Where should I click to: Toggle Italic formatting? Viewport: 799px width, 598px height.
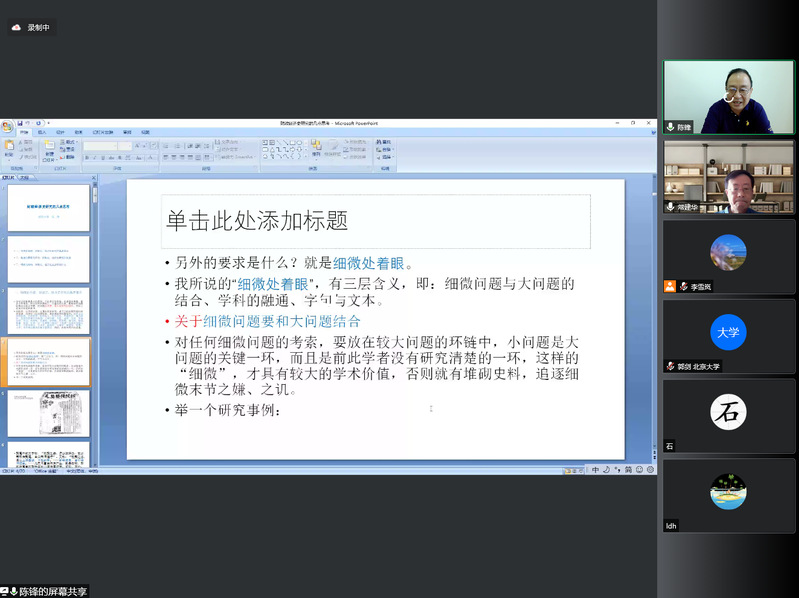click(95, 157)
